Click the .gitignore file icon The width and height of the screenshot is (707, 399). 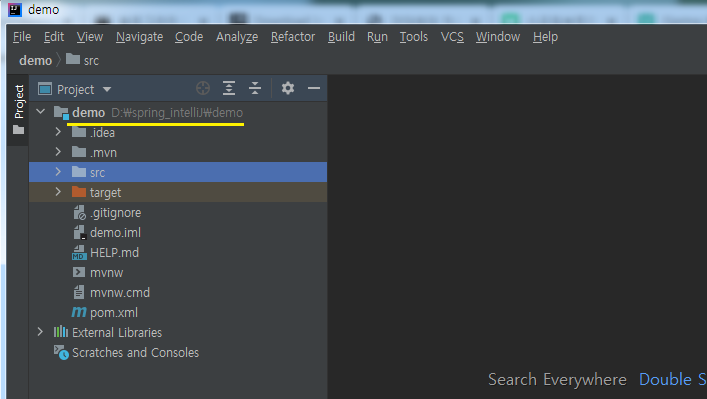79,212
